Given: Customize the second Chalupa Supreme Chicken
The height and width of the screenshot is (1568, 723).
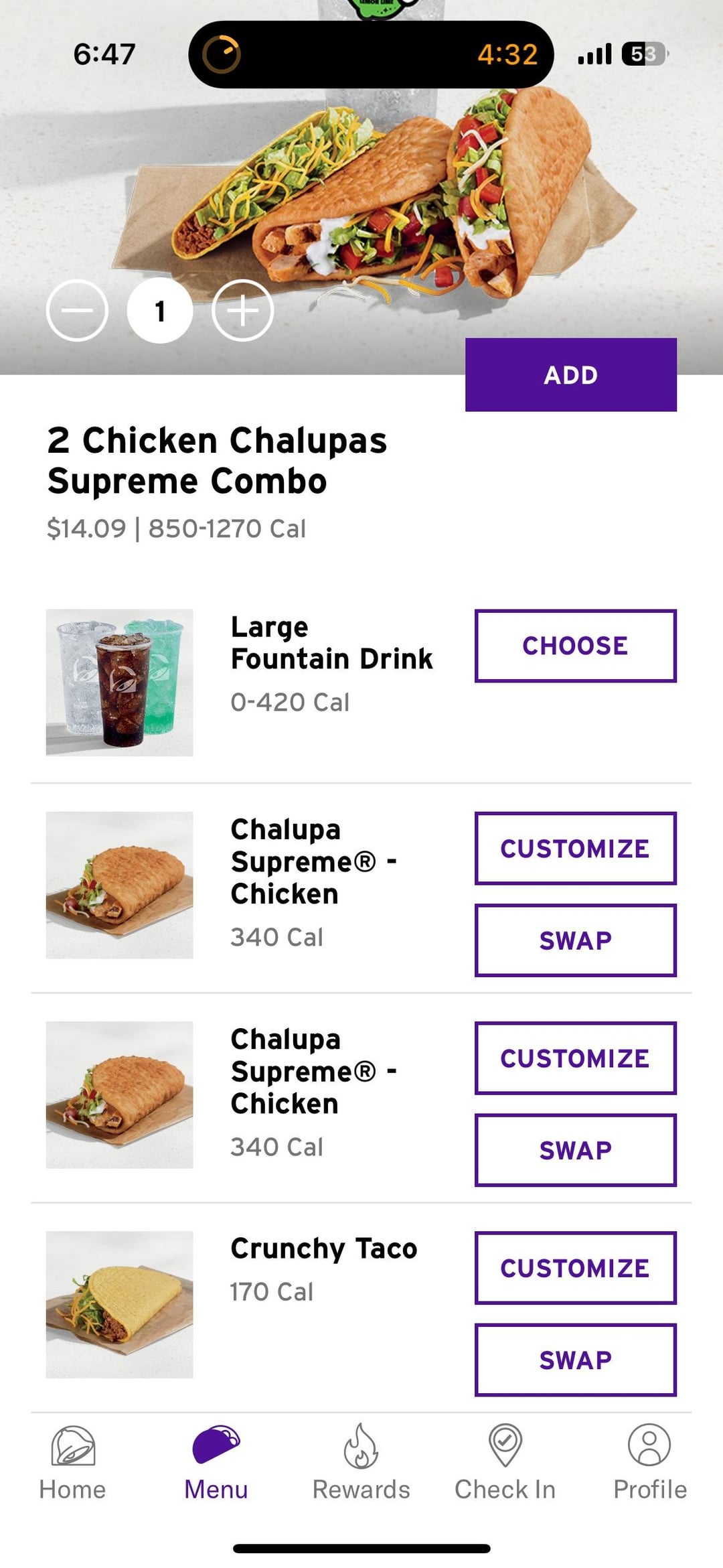Looking at the screenshot, I should 575,1058.
